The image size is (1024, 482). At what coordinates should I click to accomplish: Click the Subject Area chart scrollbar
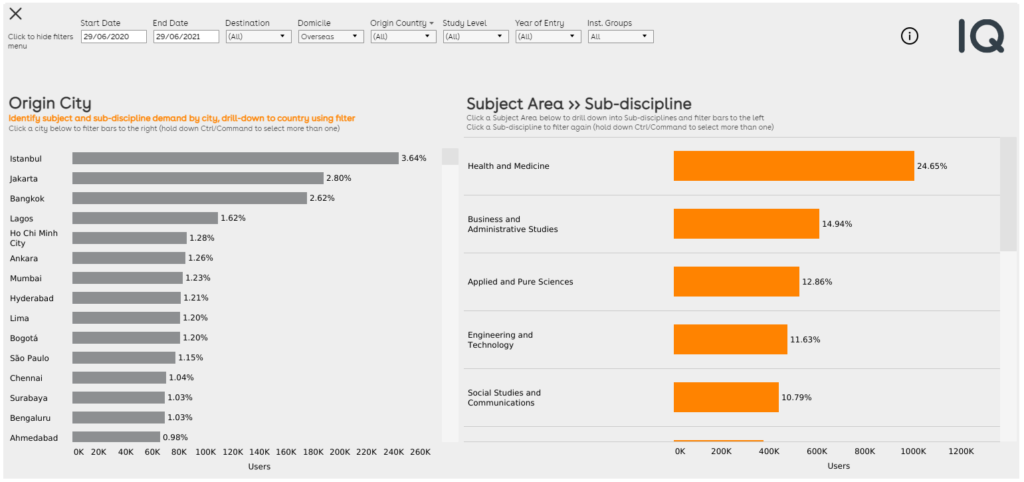coord(1008,194)
